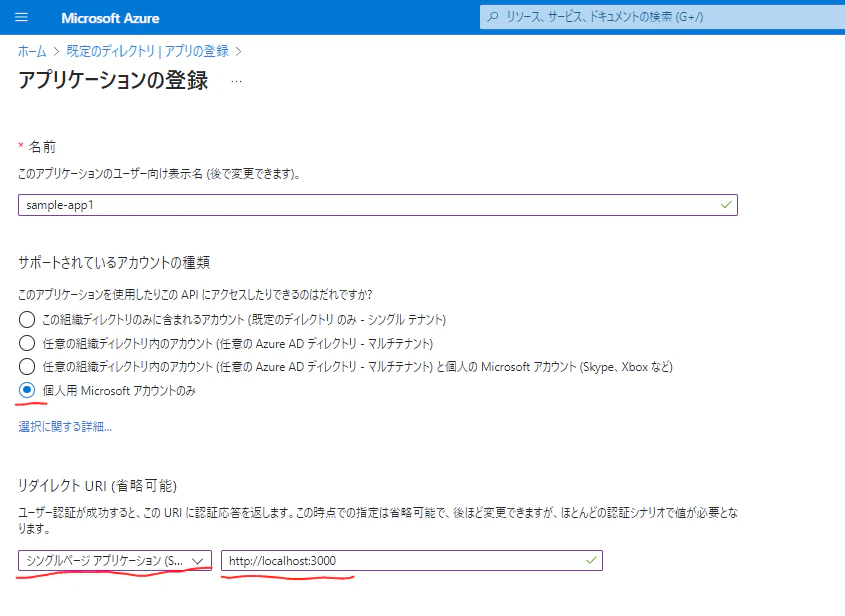The image size is (845, 616).
Task: Open 選択に関する詳細 link
Action: click(65, 427)
